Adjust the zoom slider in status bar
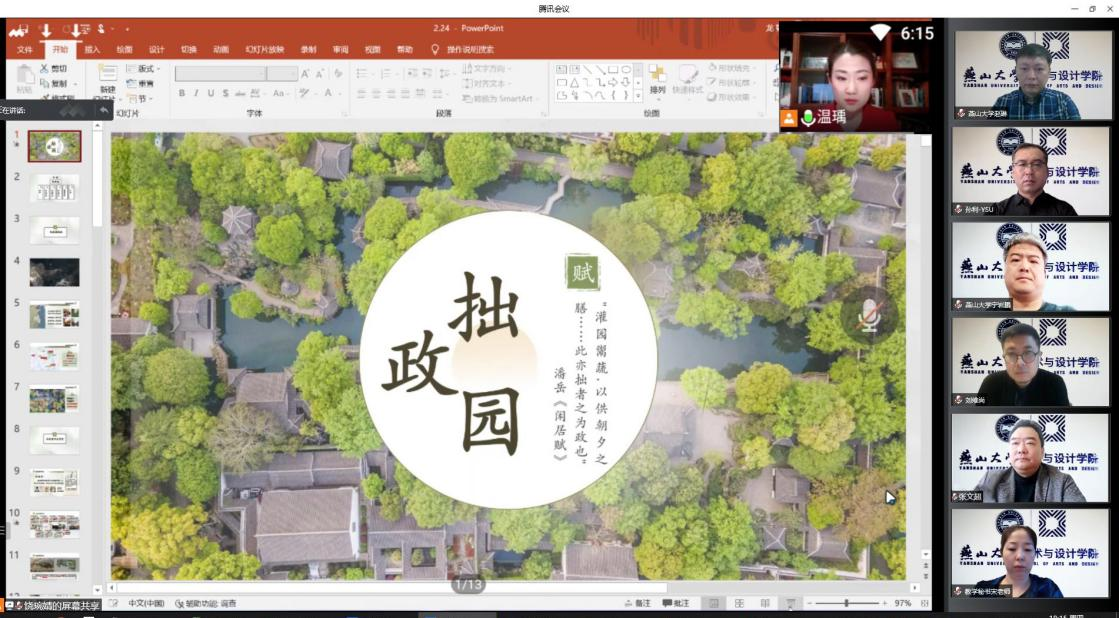 point(847,603)
